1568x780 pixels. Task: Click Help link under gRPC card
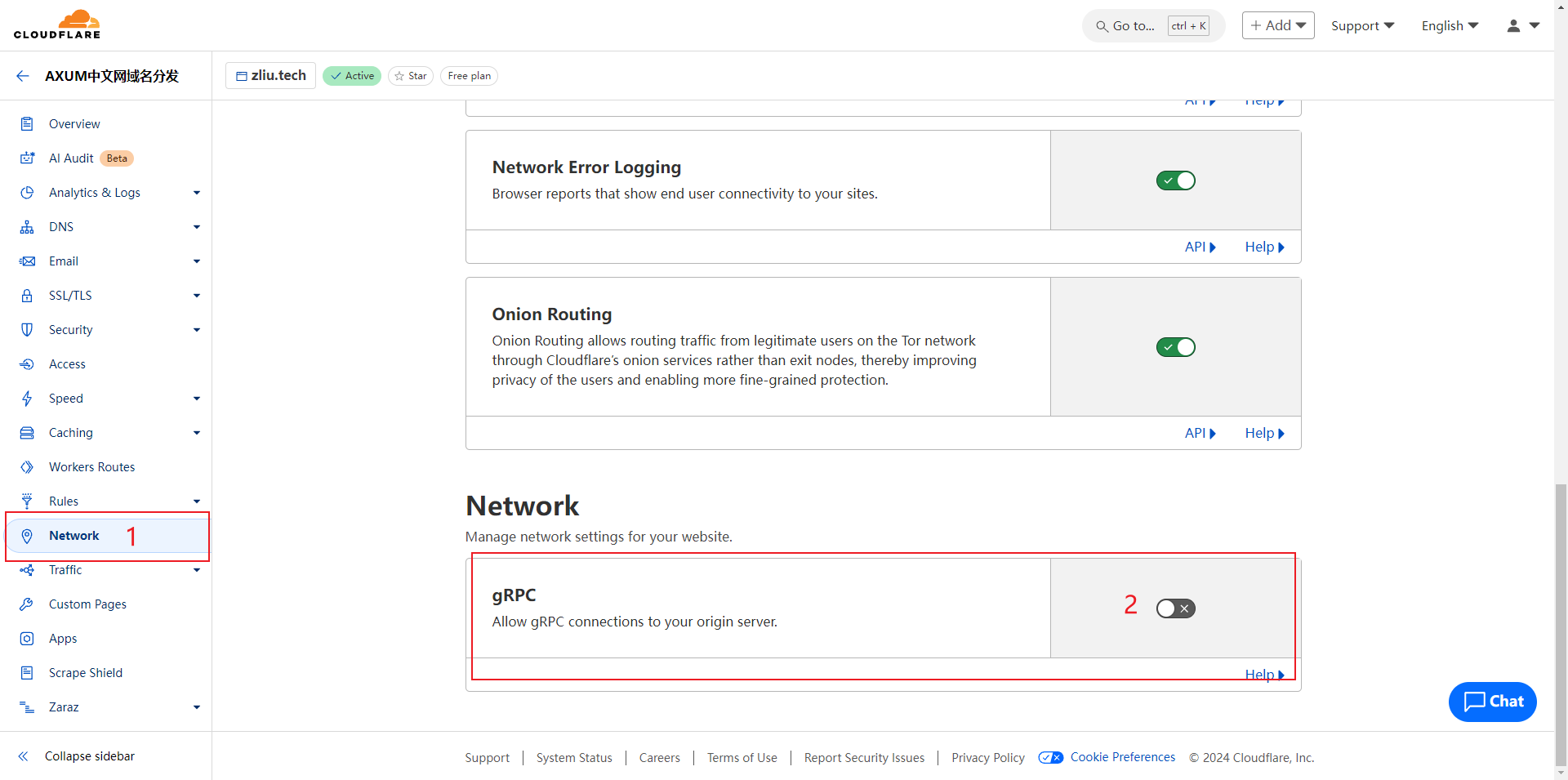tap(1264, 675)
